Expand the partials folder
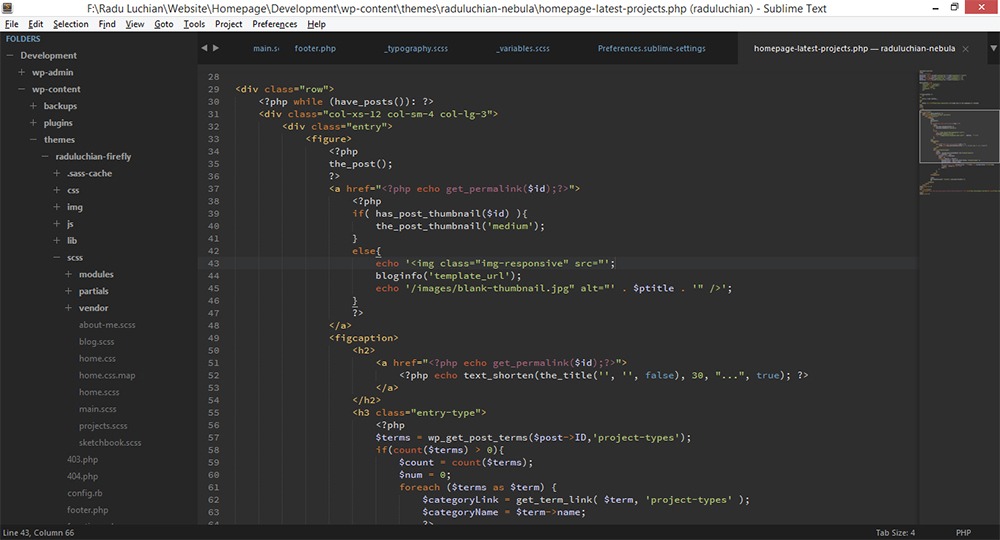Screen dimensions: 1000x540 [x=68, y=291]
